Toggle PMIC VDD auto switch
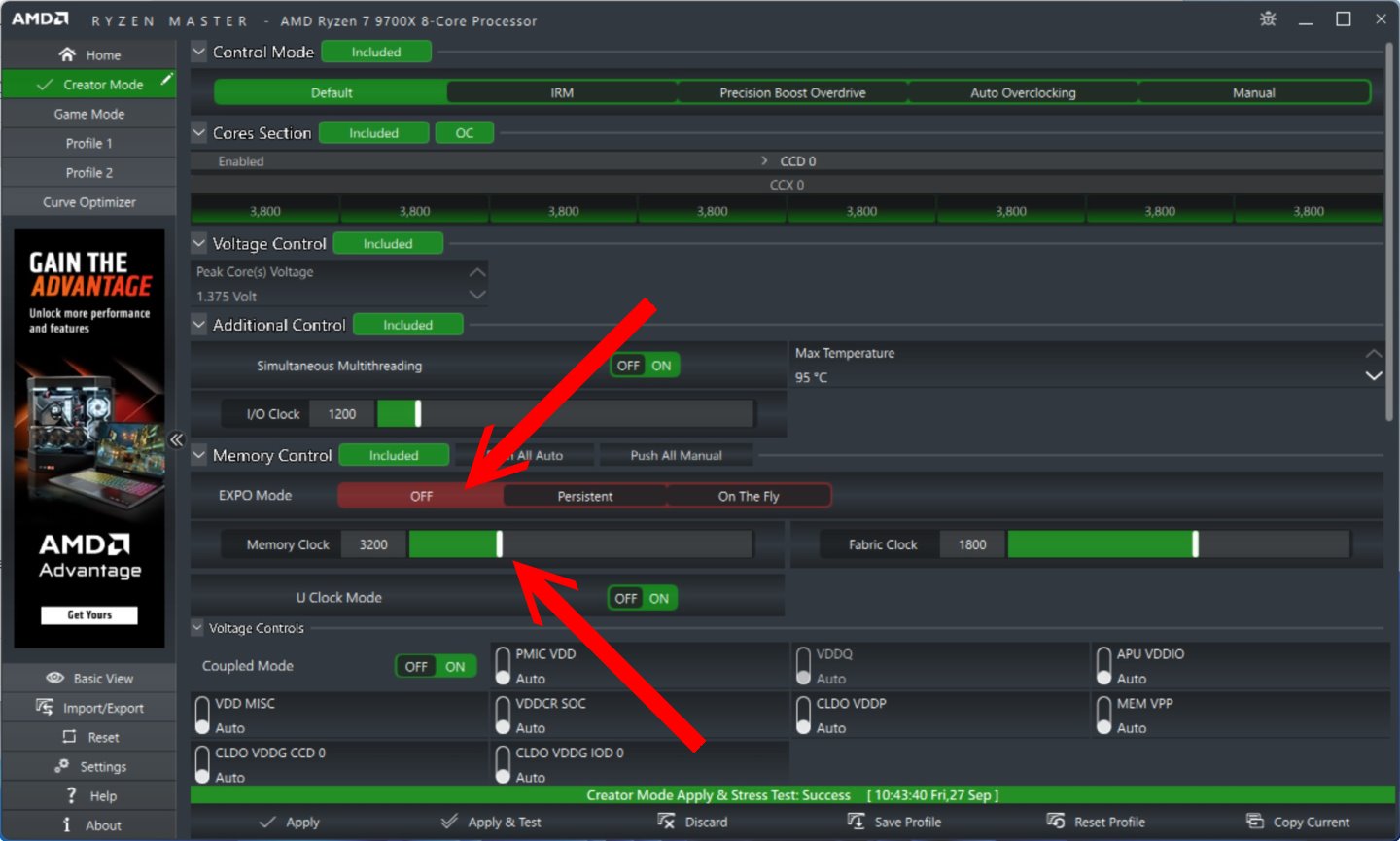This screenshot has height=841, width=1400. (503, 666)
